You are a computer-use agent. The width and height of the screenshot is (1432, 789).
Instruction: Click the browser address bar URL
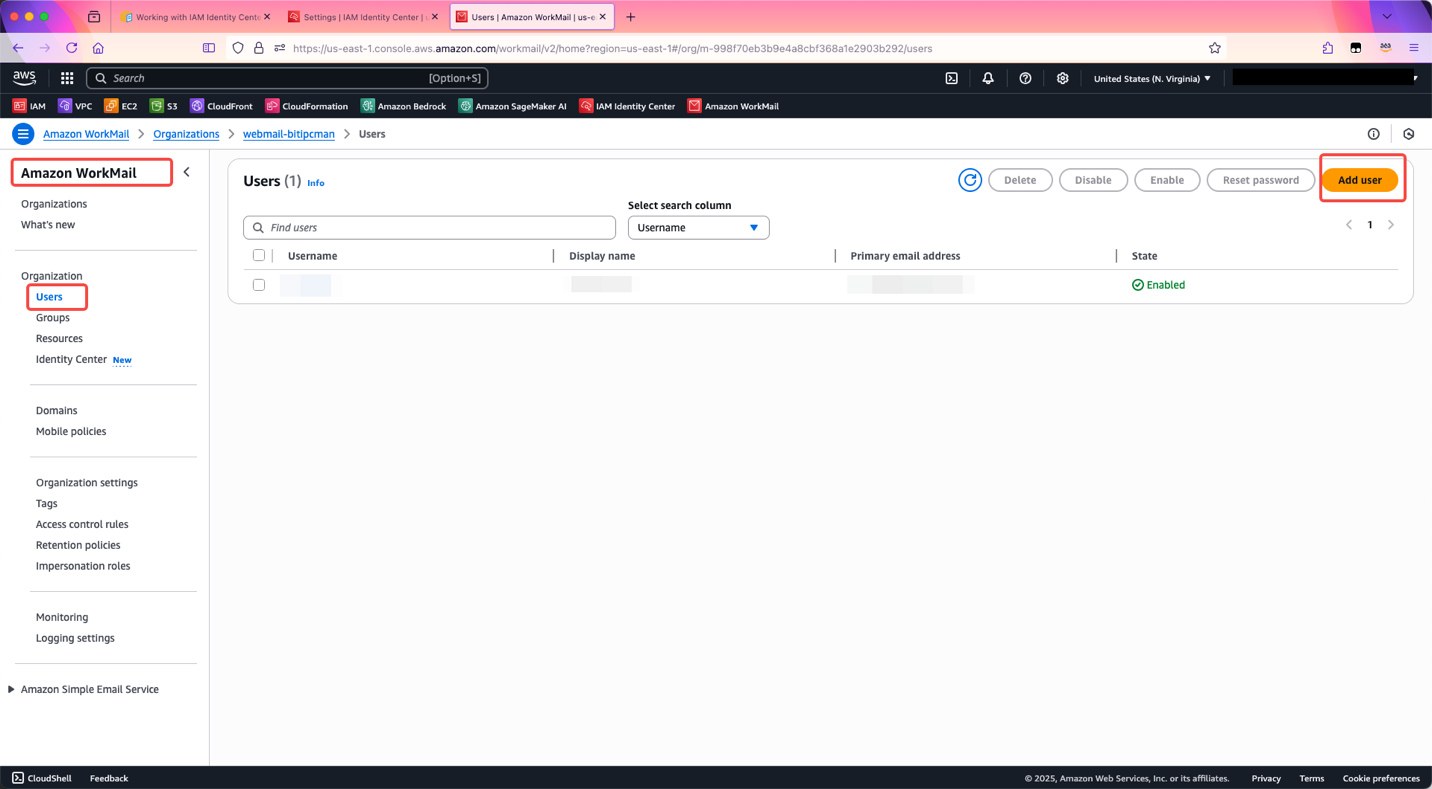(x=612, y=48)
